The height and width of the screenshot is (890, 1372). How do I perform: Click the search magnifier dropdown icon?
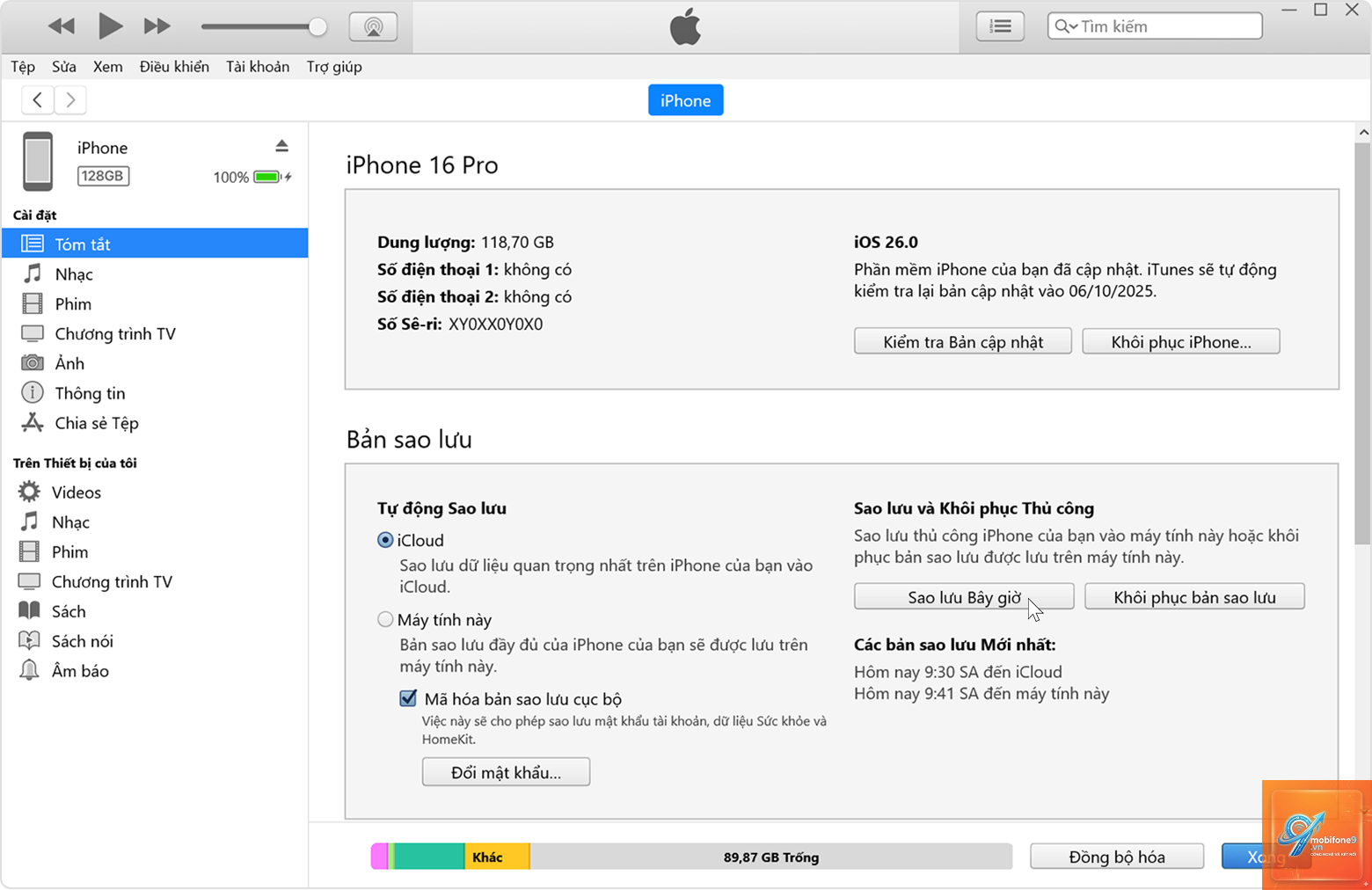1066,26
